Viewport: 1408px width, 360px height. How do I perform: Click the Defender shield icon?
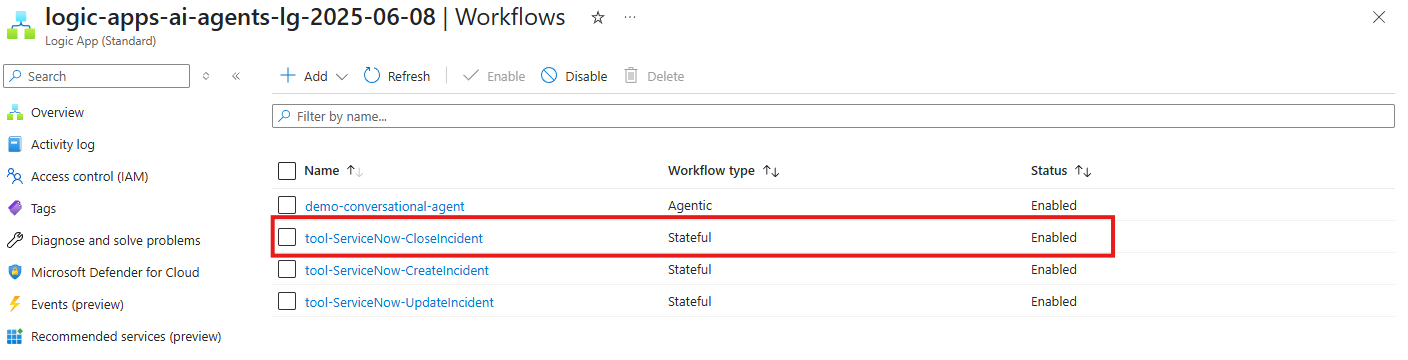pyautogui.click(x=15, y=272)
